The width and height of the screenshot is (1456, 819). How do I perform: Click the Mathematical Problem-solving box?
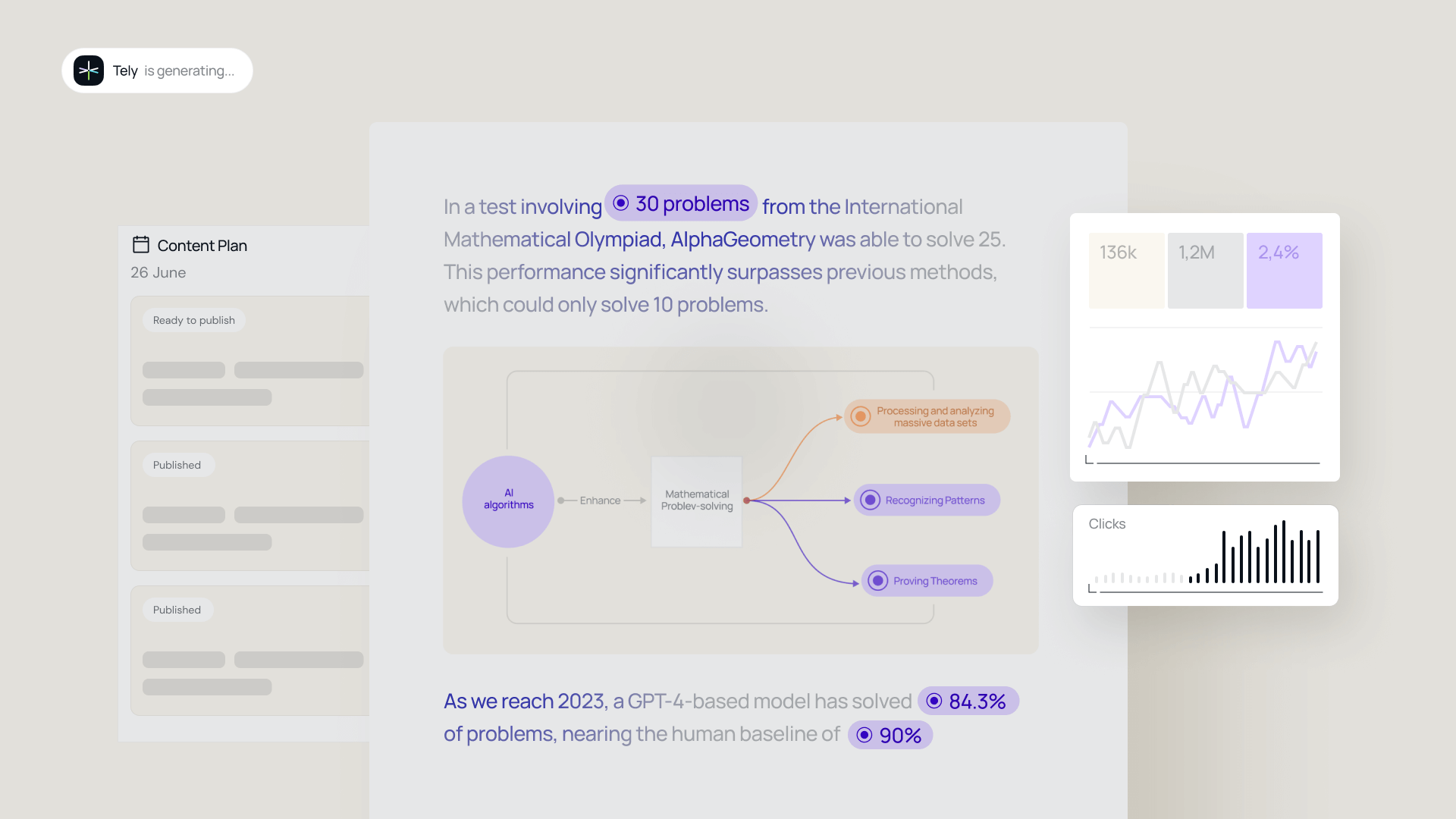[696, 501]
